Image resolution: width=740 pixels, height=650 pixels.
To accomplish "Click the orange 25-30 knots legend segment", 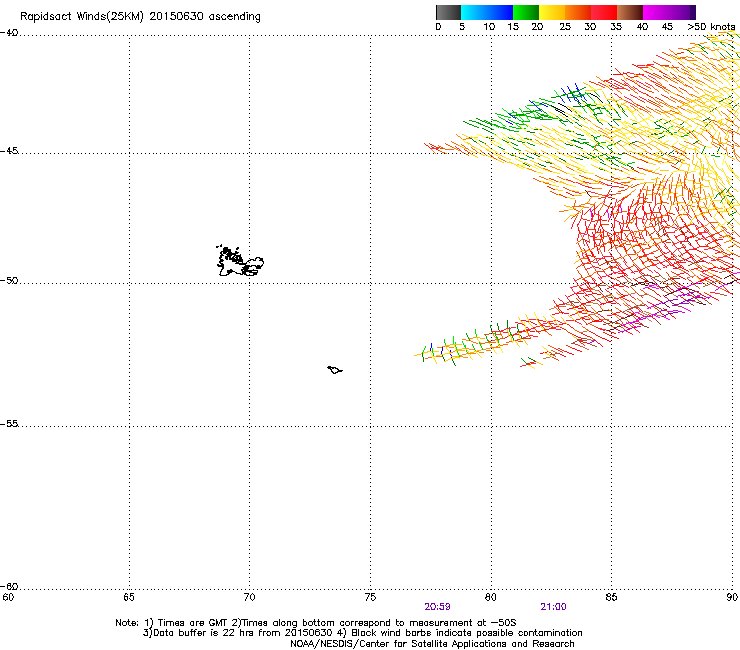I will pos(578,12).
